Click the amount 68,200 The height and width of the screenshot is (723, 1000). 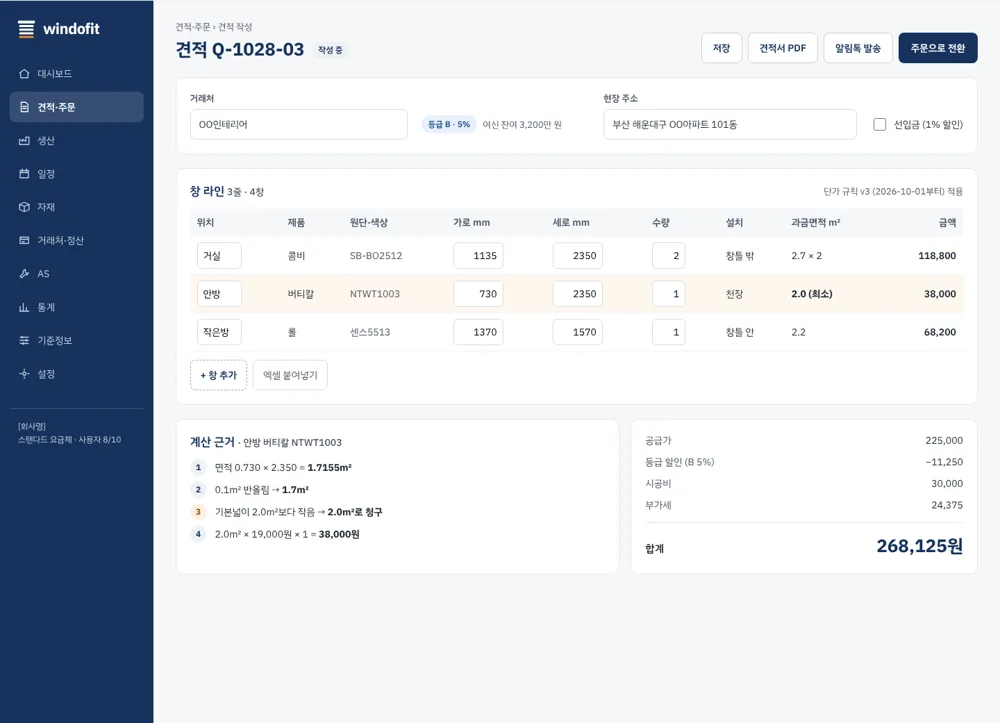940,332
